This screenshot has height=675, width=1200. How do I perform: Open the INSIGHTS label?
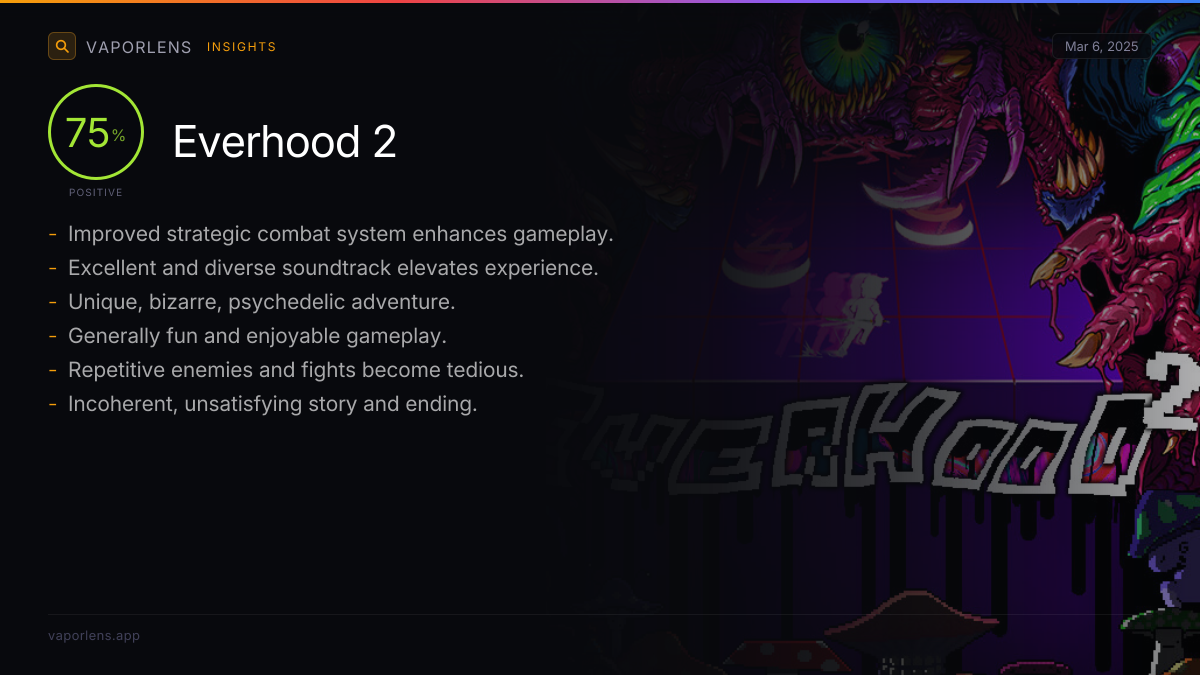tap(241, 47)
